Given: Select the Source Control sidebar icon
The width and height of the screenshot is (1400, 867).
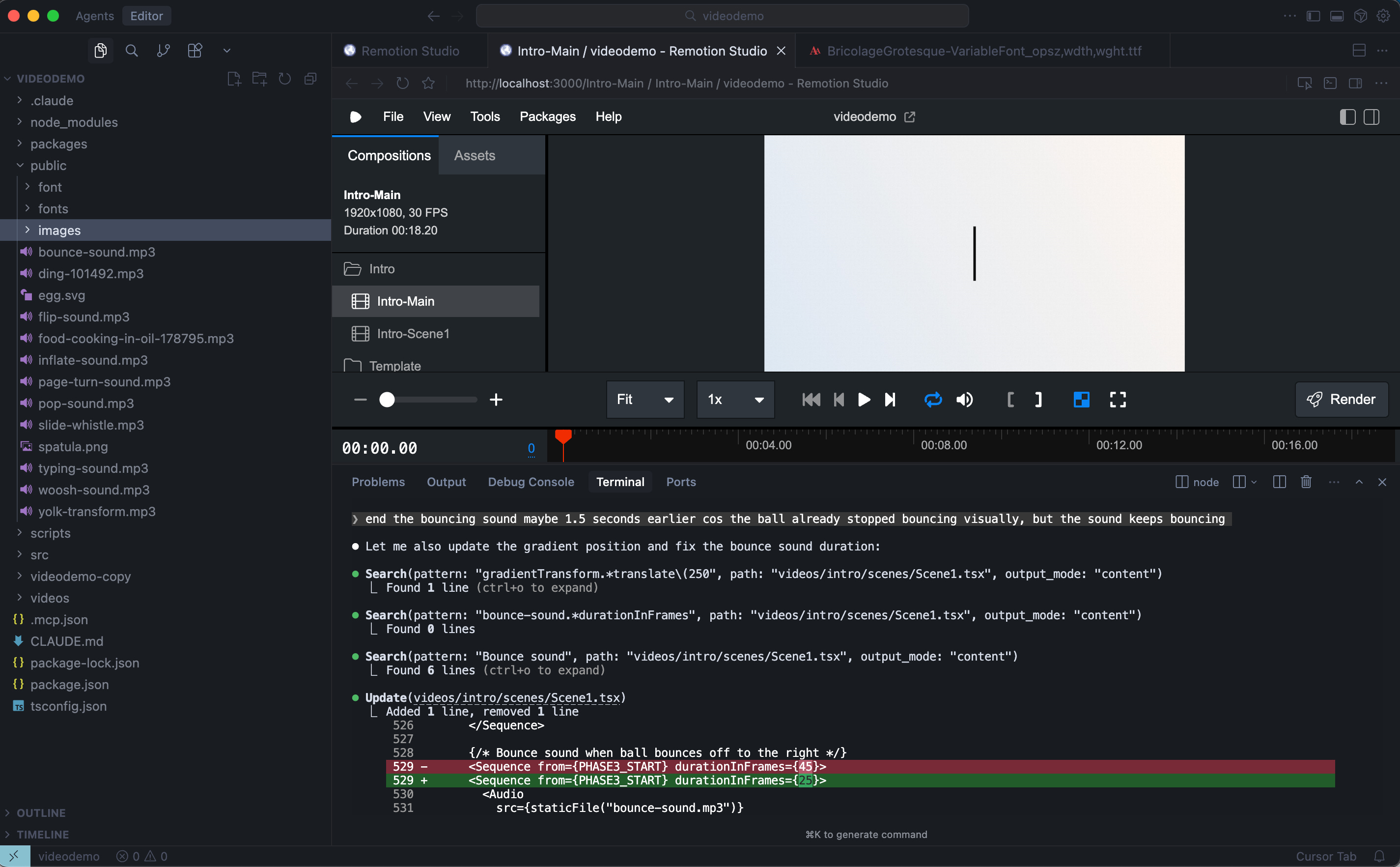Looking at the screenshot, I should 163,51.
